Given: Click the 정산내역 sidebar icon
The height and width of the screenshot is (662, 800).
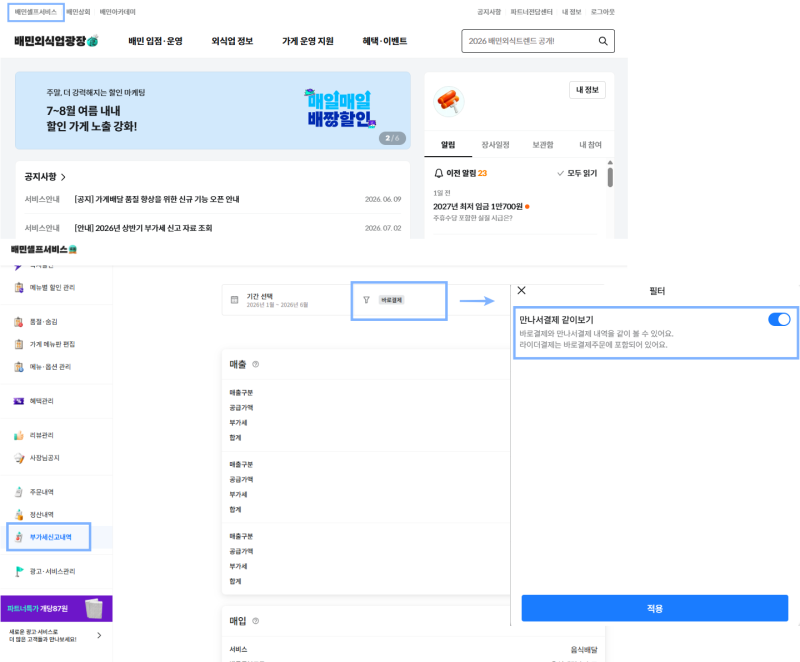Looking at the screenshot, I should click(x=19, y=515).
